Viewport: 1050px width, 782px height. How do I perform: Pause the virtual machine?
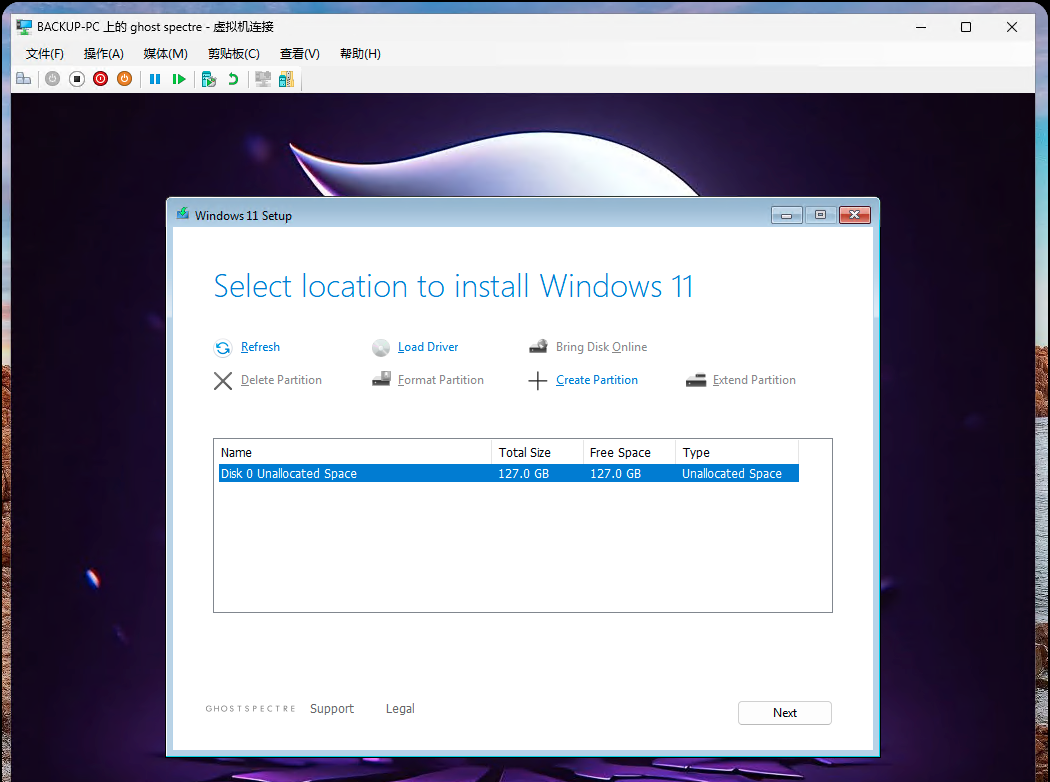(x=155, y=78)
